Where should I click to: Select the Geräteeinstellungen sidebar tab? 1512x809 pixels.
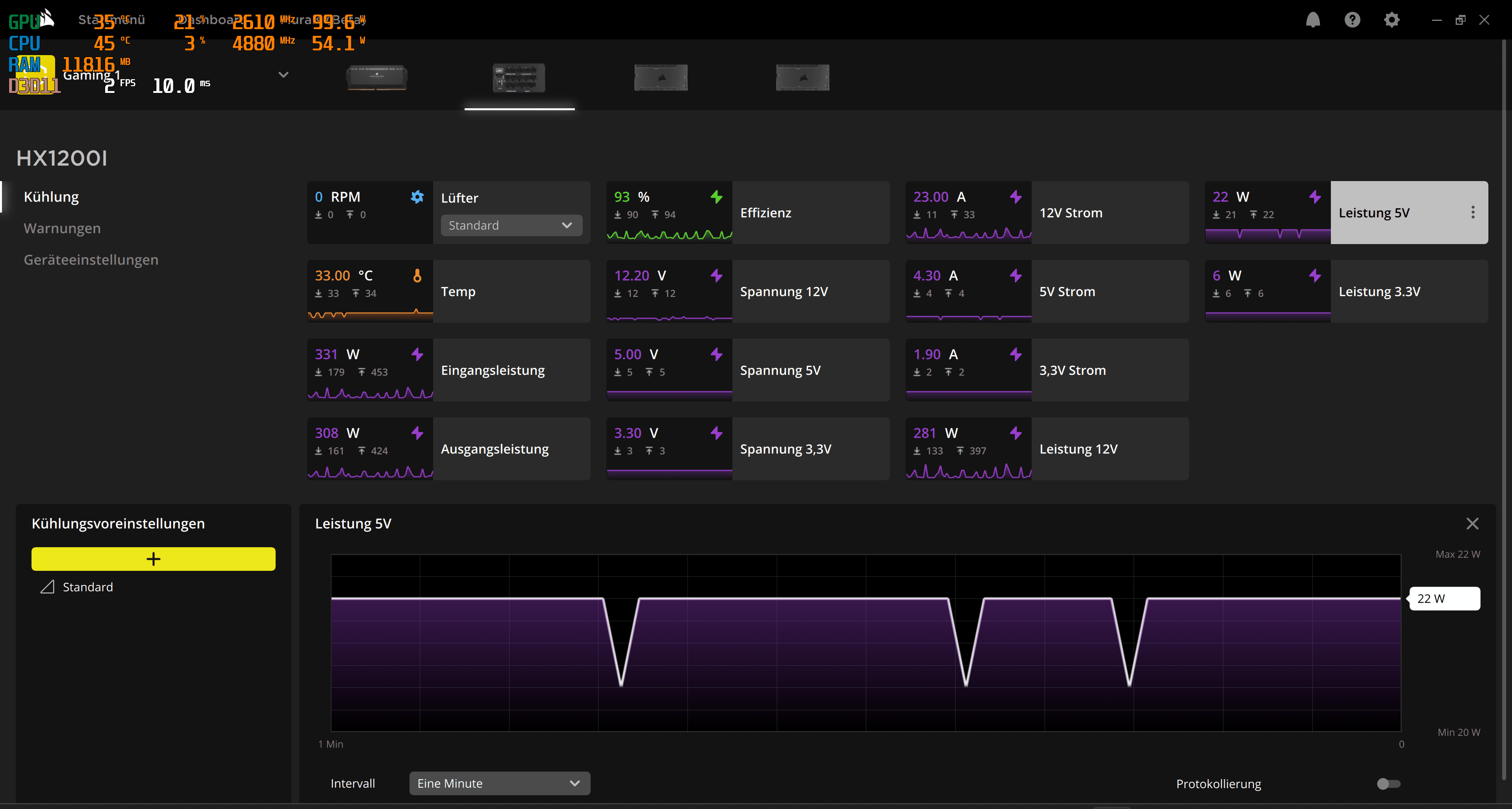(91, 260)
